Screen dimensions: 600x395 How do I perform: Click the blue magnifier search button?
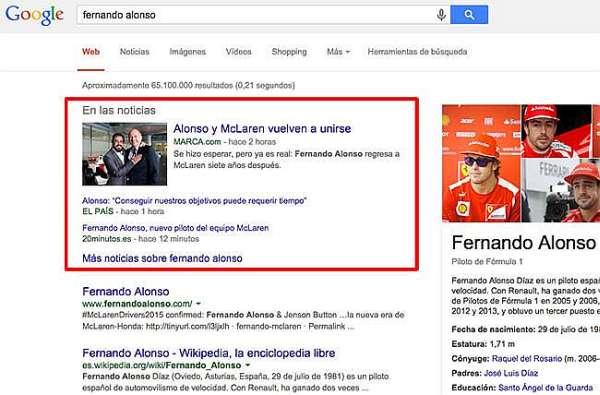[x=469, y=15]
